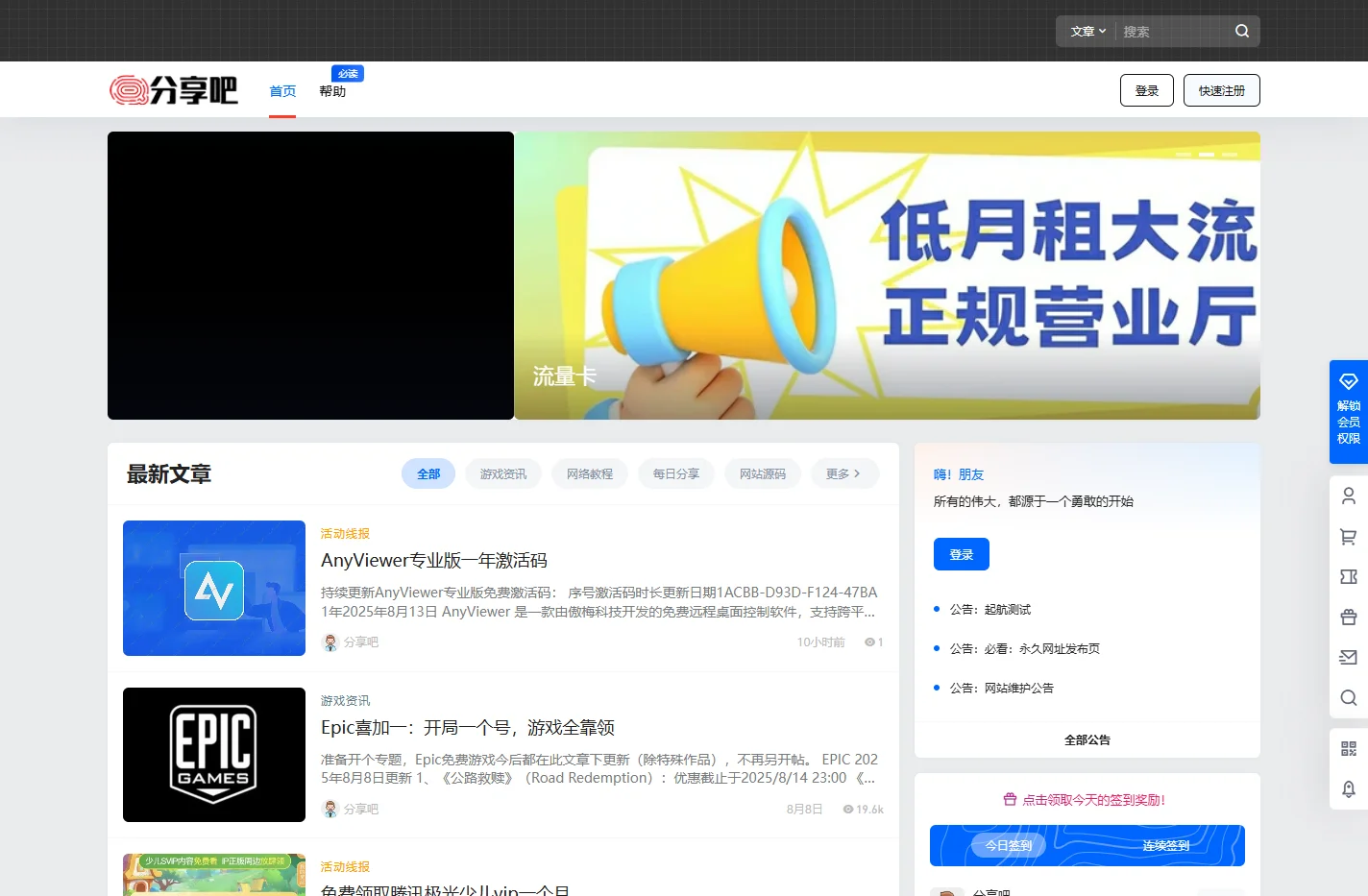The height and width of the screenshot is (896, 1368).
Task: Open the 帮助 navigation item
Action: click(x=332, y=91)
